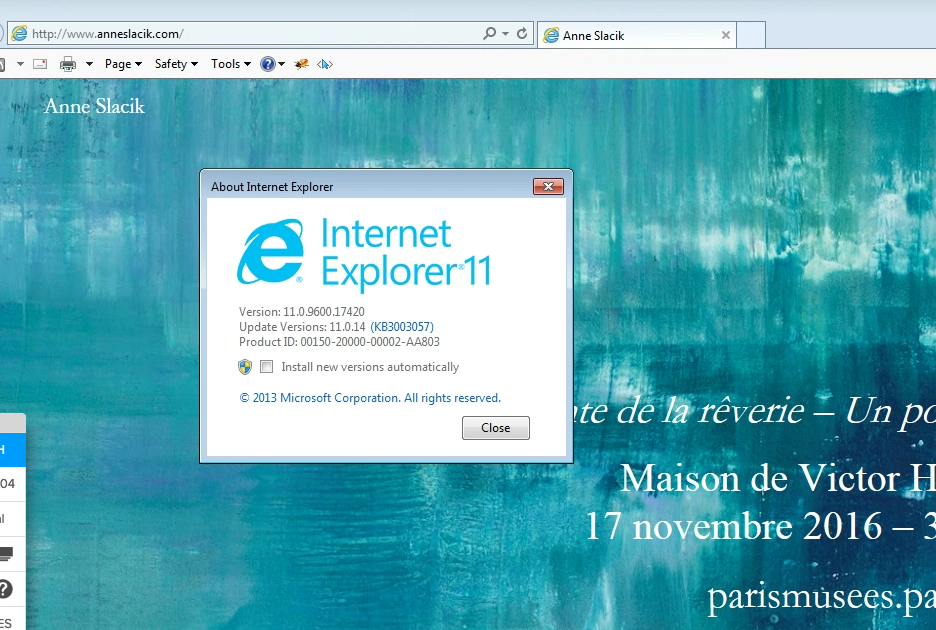
Task: Enable Install new versions automatically checkbox
Action: [267, 367]
